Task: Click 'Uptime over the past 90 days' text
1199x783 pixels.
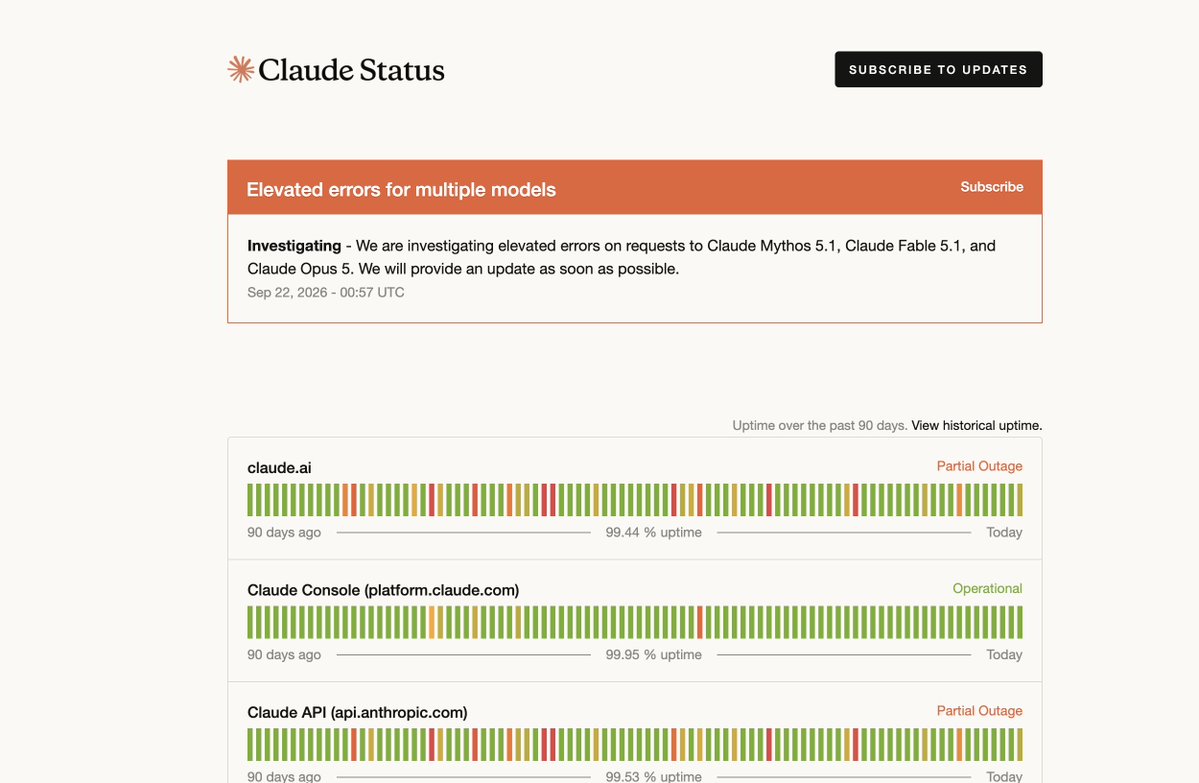Action: tap(820, 425)
